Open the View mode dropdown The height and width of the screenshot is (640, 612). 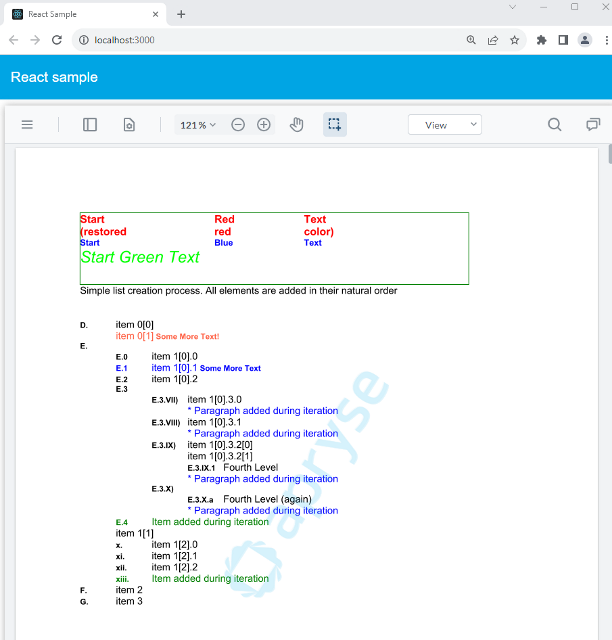(x=445, y=125)
